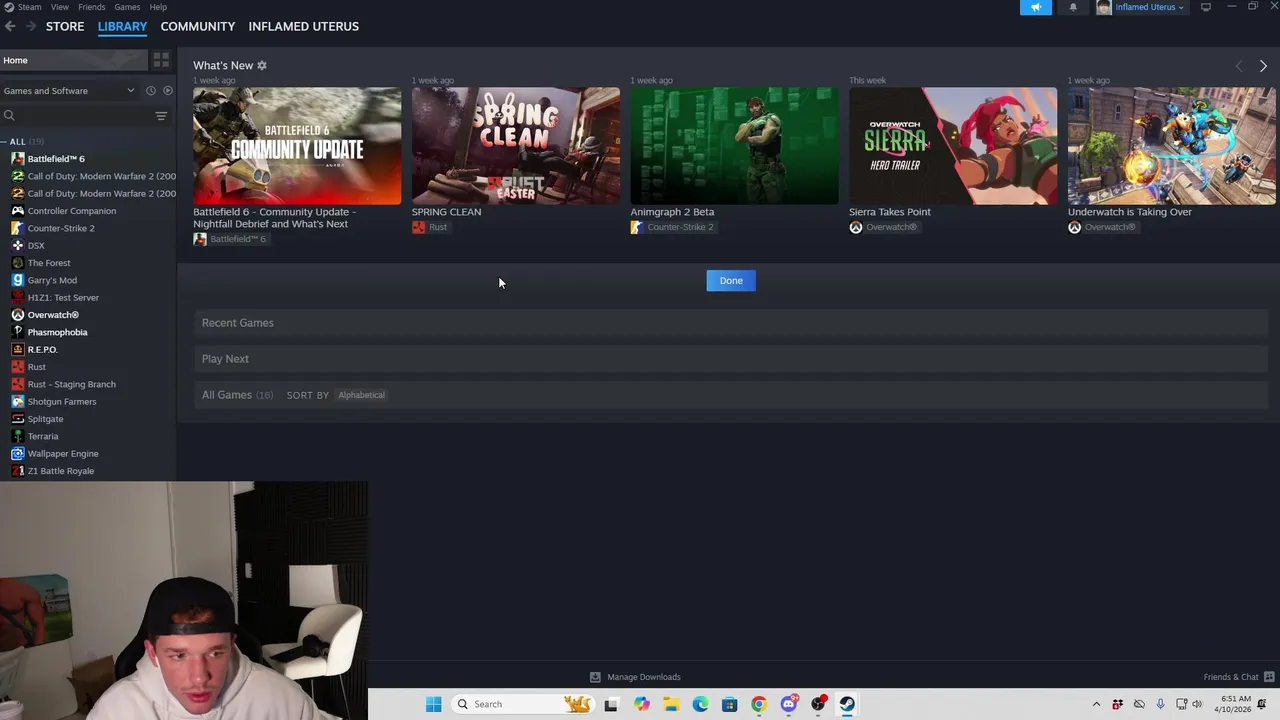This screenshot has width=1280, height=720.
Task: Open INFLAMED UTERUS profile tab
Action: pos(304,26)
